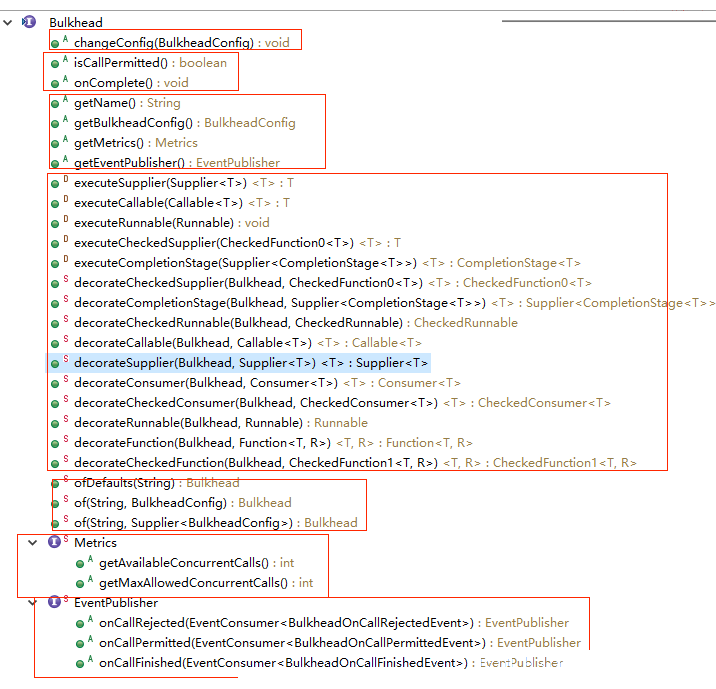Select decorateCheckedSupplier method row

pyautogui.click(x=333, y=283)
